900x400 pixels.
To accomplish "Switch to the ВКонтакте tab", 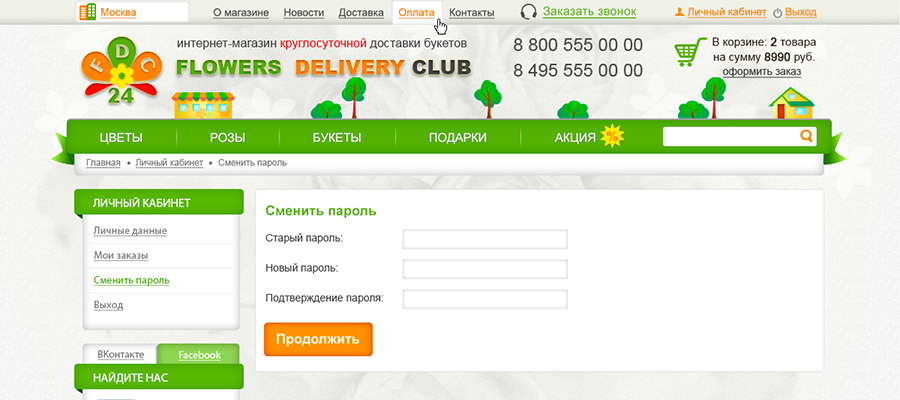I will (121, 355).
